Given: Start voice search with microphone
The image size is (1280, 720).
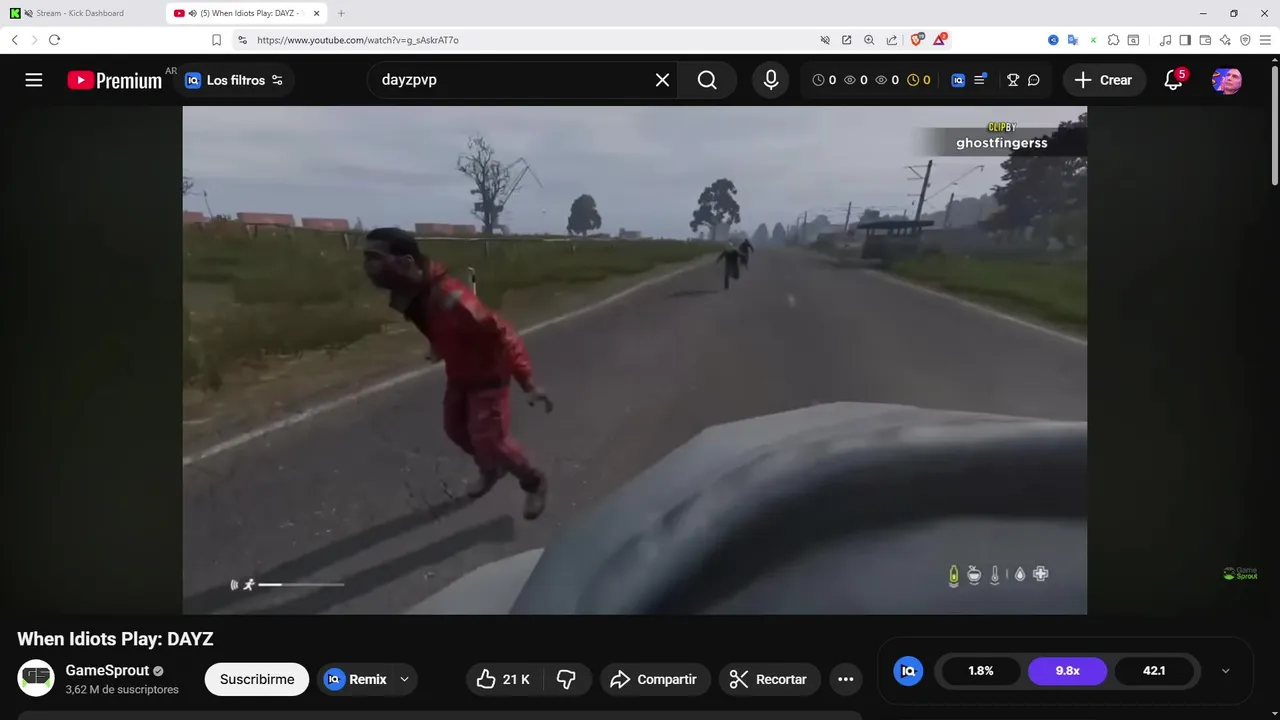Looking at the screenshot, I should click(x=771, y=80).
